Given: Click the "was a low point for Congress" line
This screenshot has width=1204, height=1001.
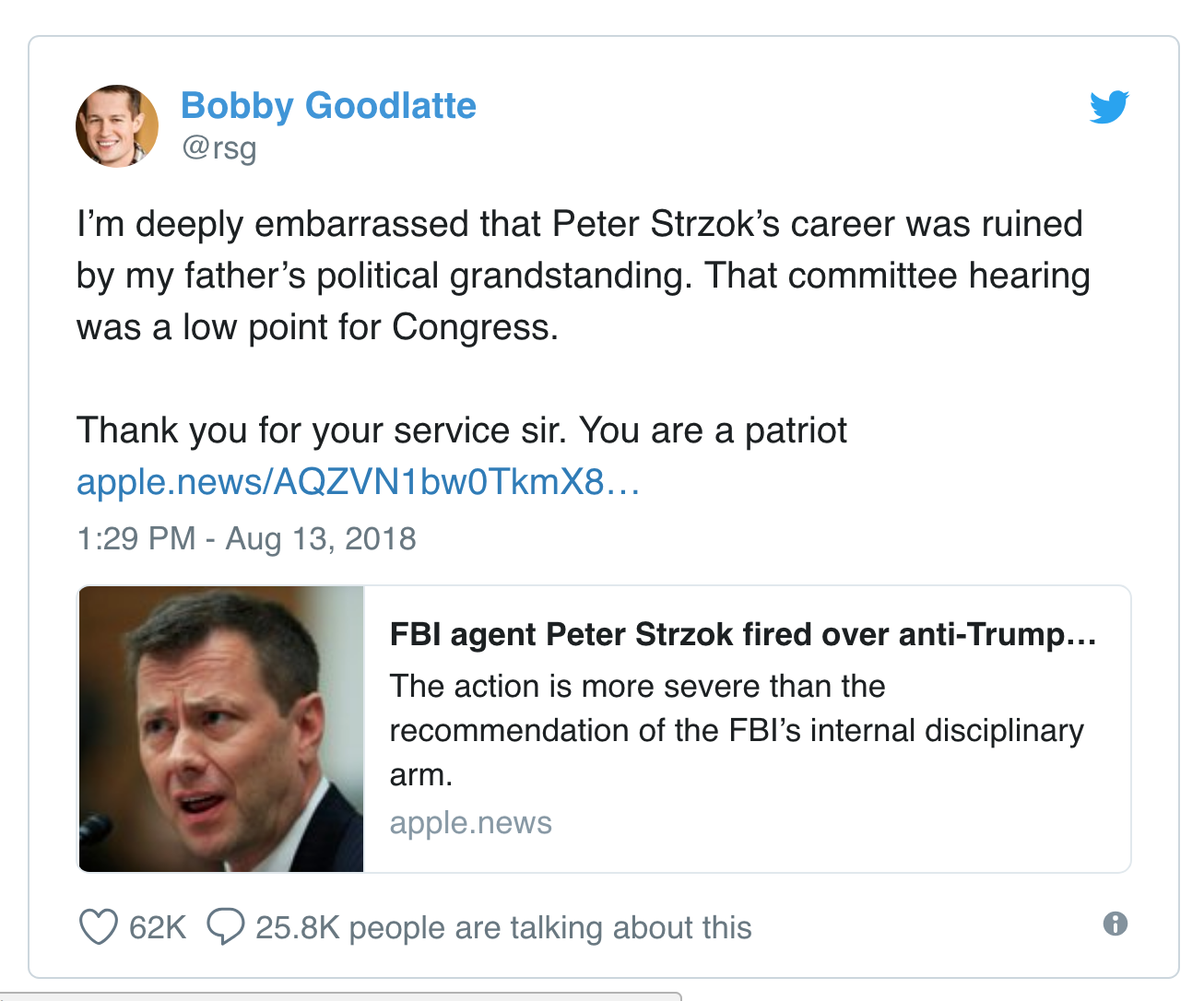Looking at the screenshot, I should pyautogui.click(x=317, y=327).
